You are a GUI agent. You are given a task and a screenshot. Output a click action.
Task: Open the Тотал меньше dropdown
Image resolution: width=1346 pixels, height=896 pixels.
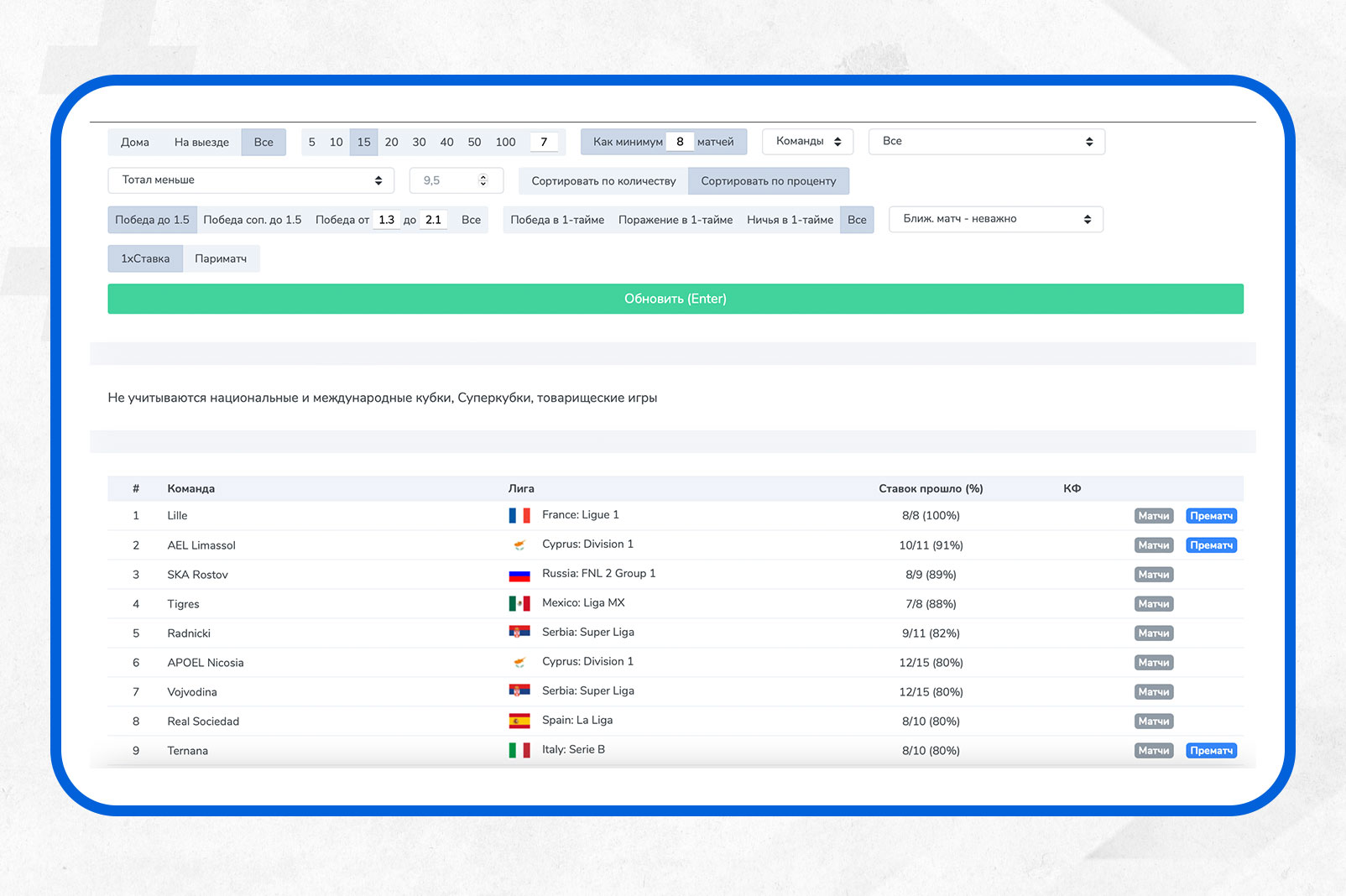(251, 180)
